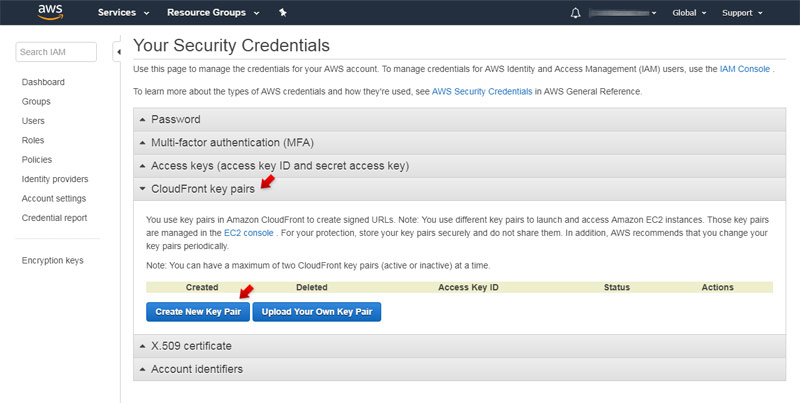Focus the Search IAM input field
Viewport: 800px width, 403px height.
click(56, 52)
